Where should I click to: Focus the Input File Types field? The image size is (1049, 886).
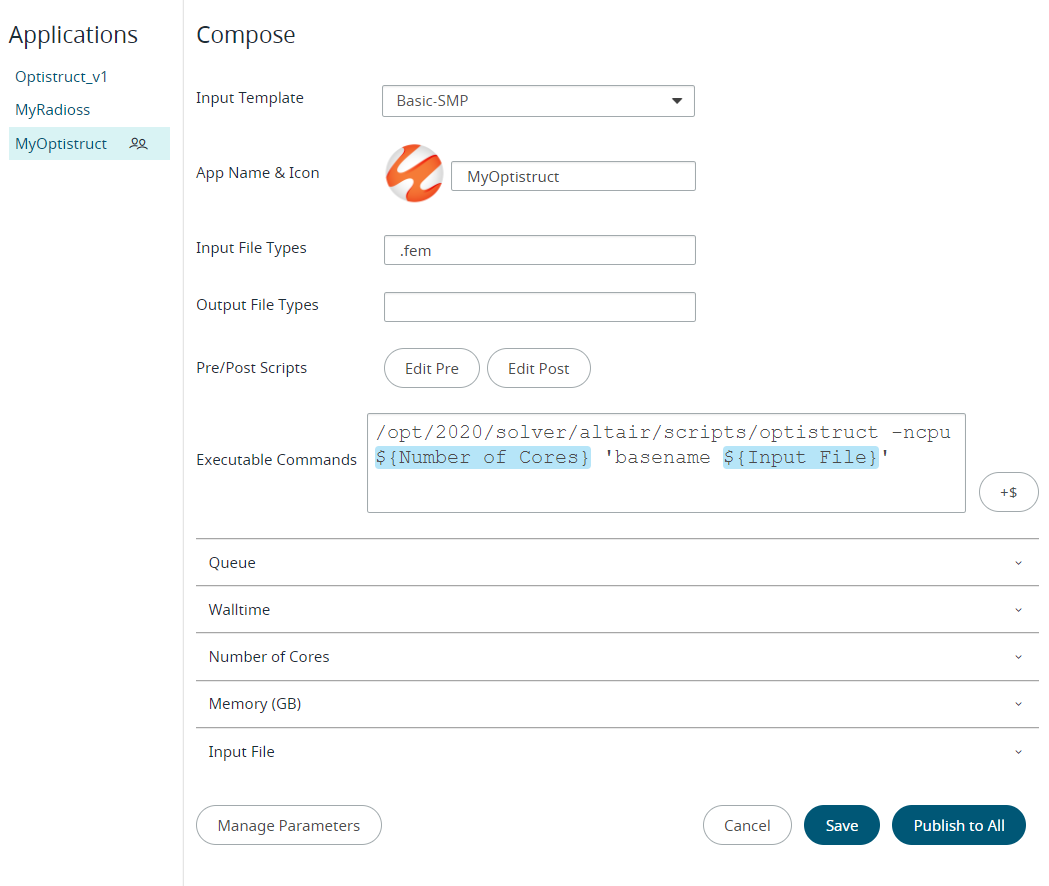point(540,250)
